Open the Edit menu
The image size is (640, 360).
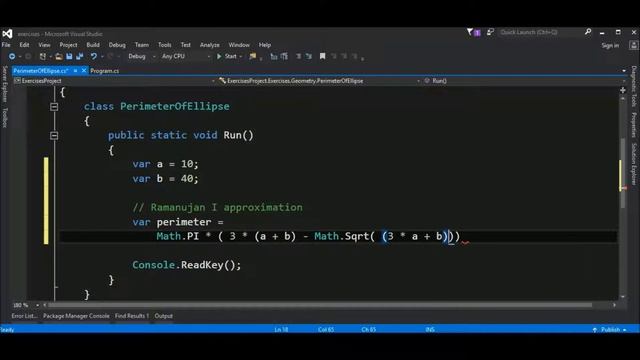pos(24,45)
